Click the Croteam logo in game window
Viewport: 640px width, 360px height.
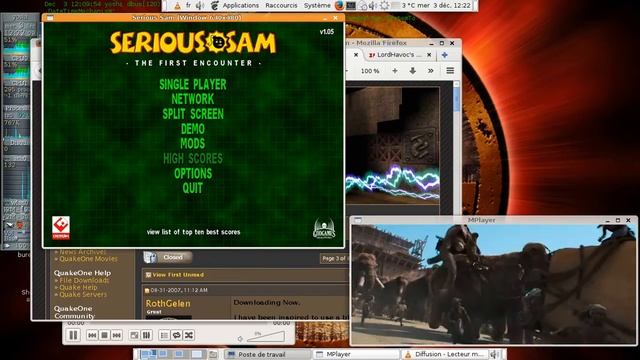61,228
